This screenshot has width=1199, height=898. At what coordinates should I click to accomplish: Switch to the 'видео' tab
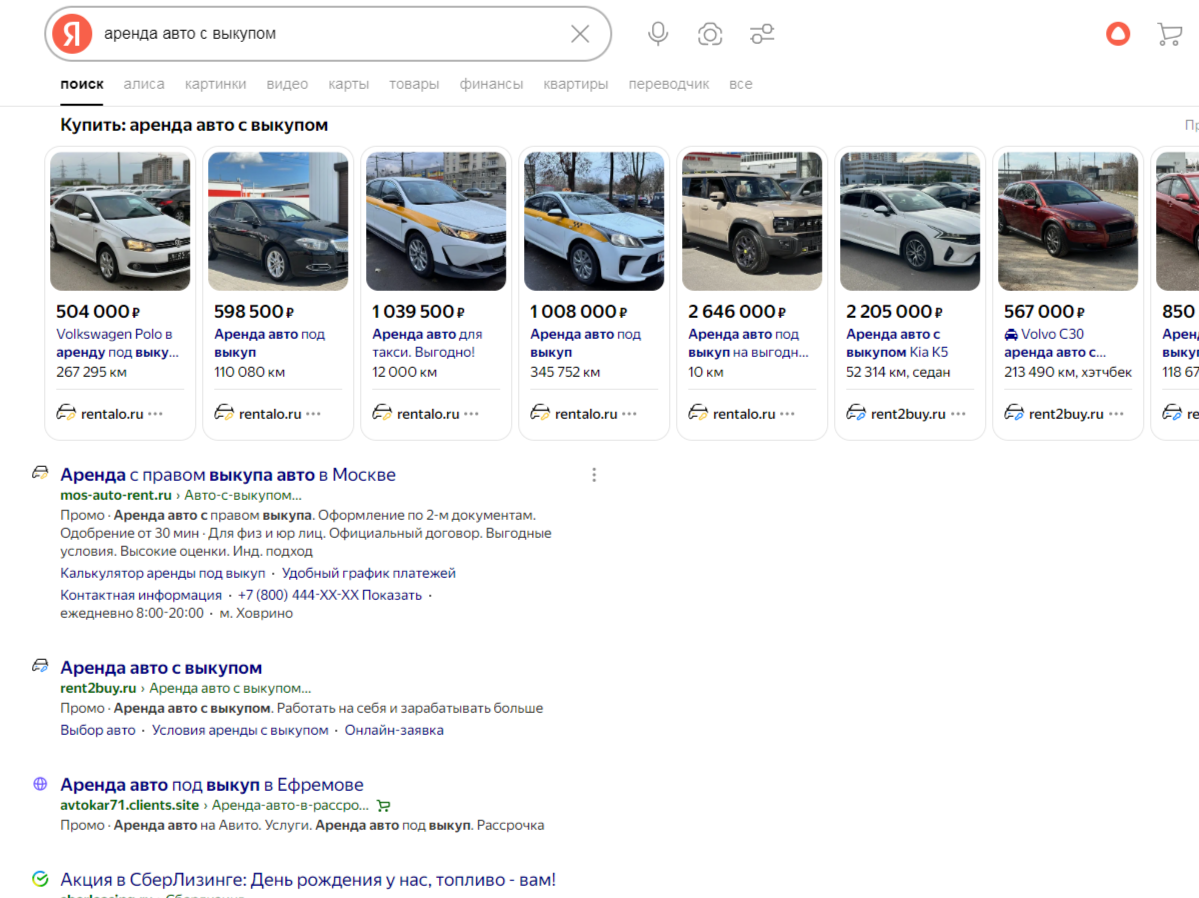click(287, 84)
